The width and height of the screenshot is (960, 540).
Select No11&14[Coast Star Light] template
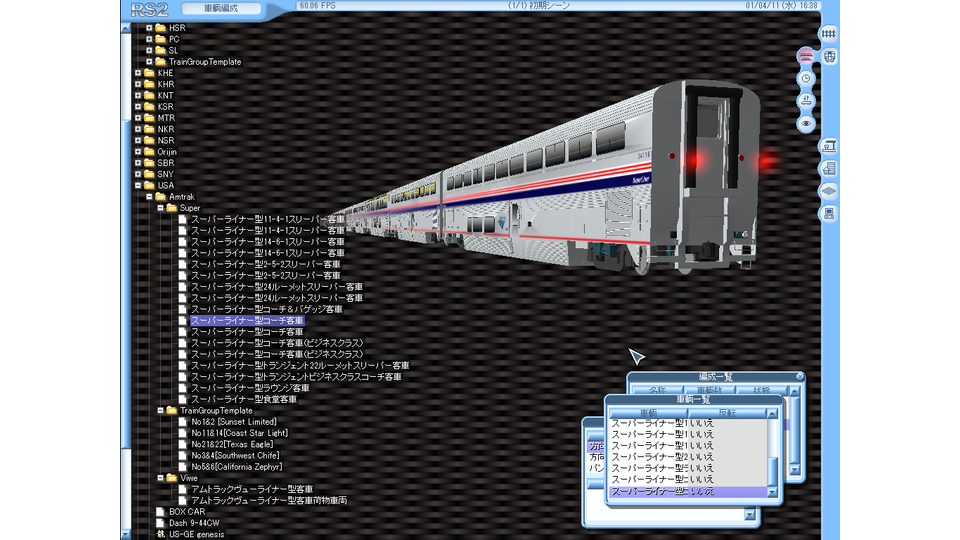(239, 433)
